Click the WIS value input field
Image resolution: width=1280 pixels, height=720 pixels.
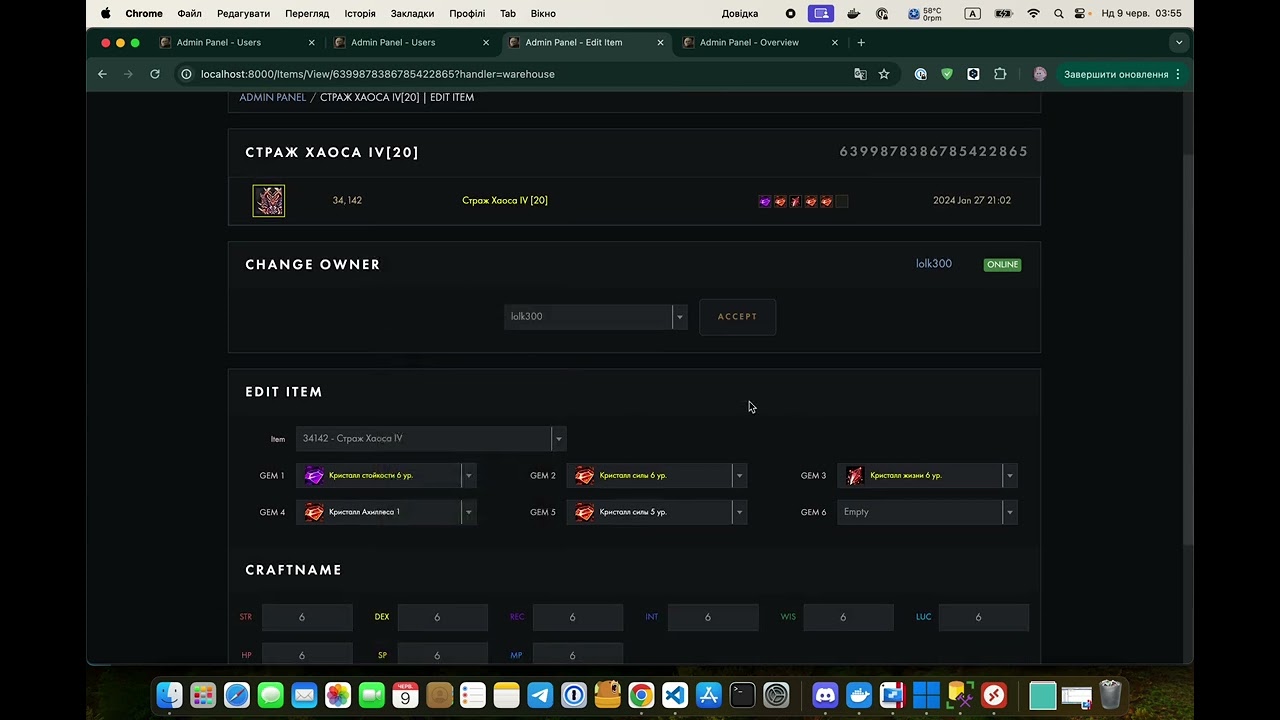pyautogui.click(x=848, y=617)
